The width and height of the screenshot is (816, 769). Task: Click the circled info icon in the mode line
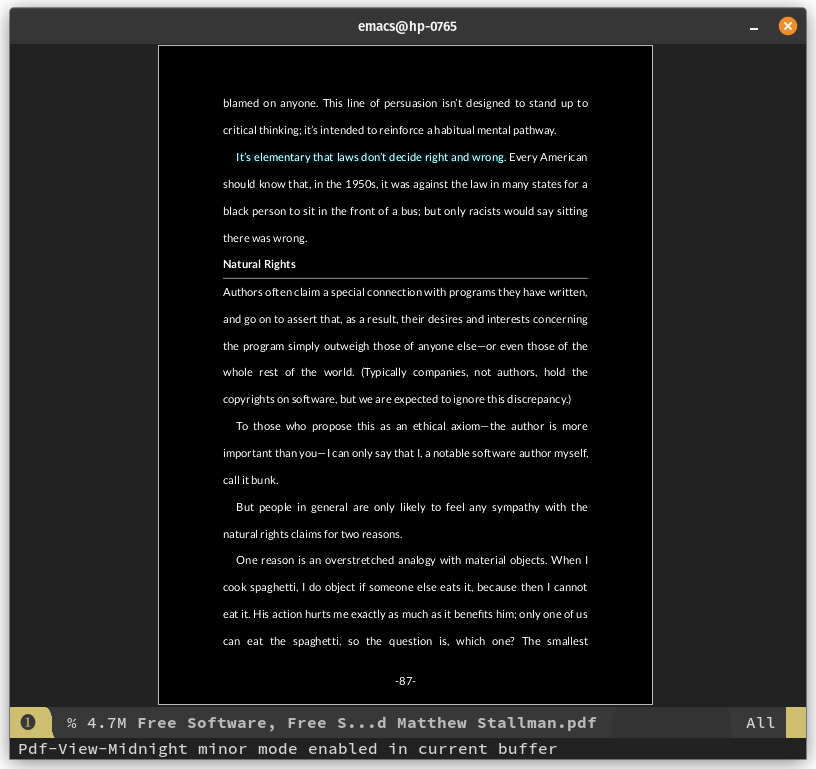coord(29,722)
